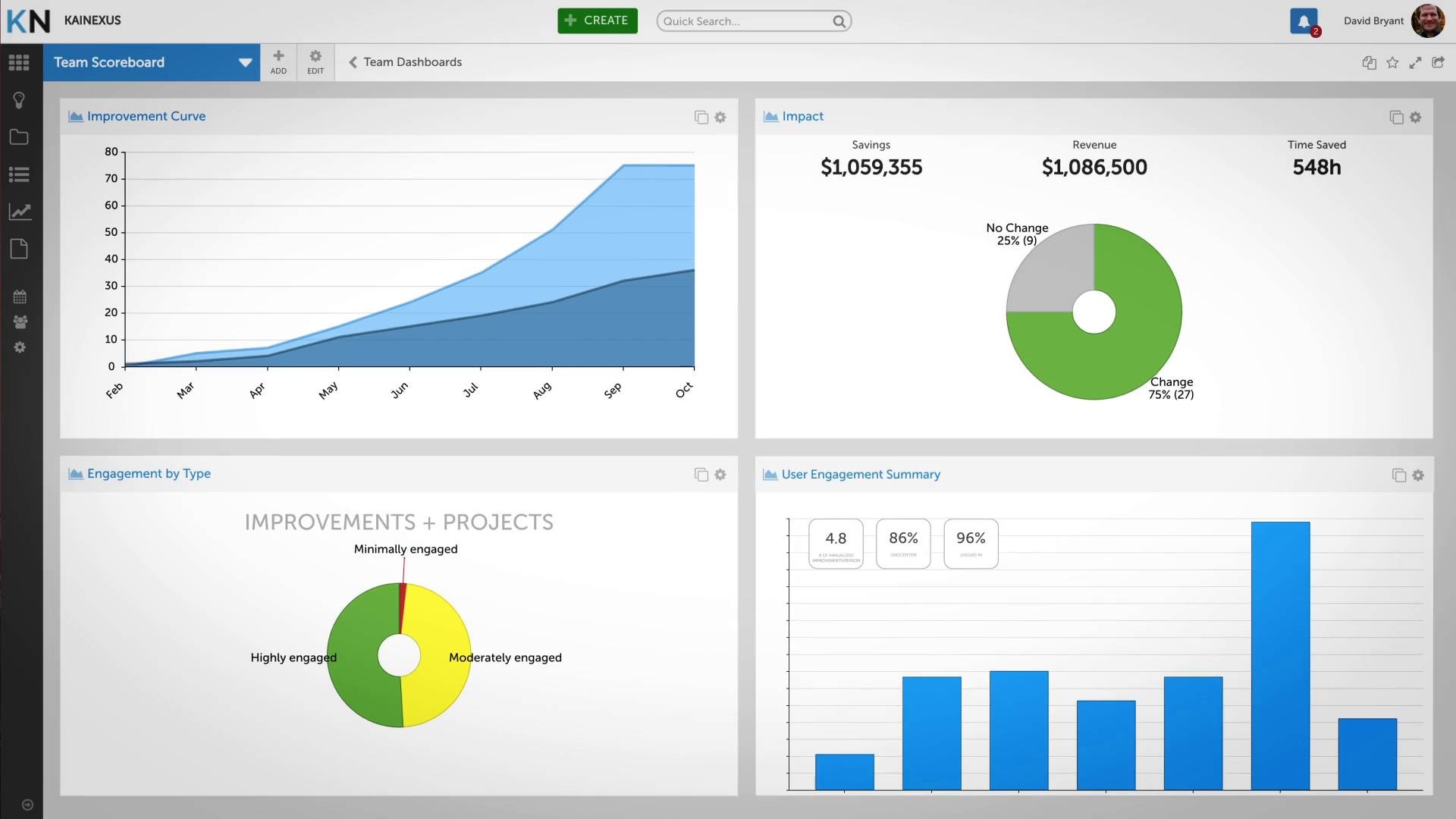
Task: Copy the Improvement Curve chart
Action: point(701,117)
